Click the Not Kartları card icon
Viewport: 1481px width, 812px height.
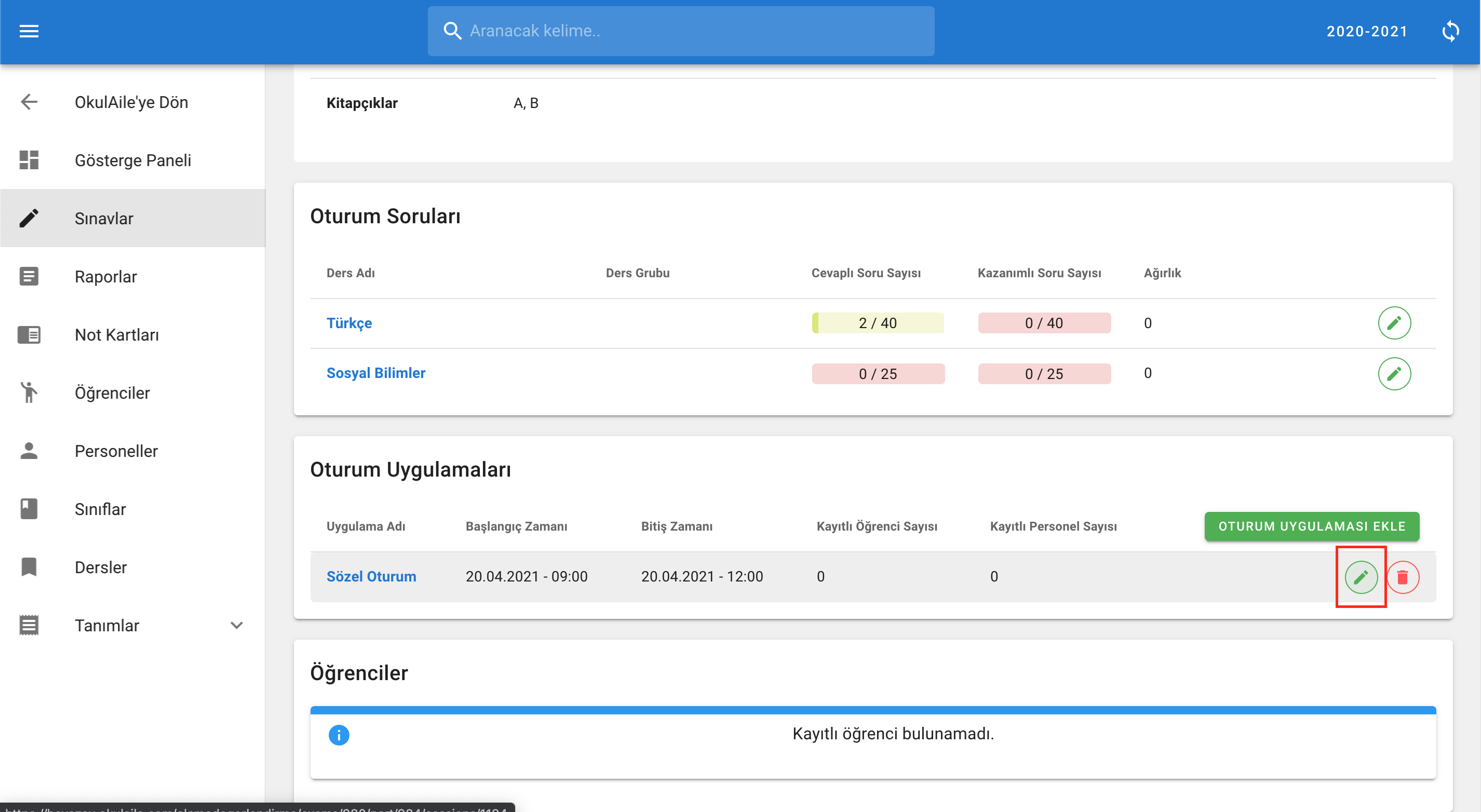29,334
